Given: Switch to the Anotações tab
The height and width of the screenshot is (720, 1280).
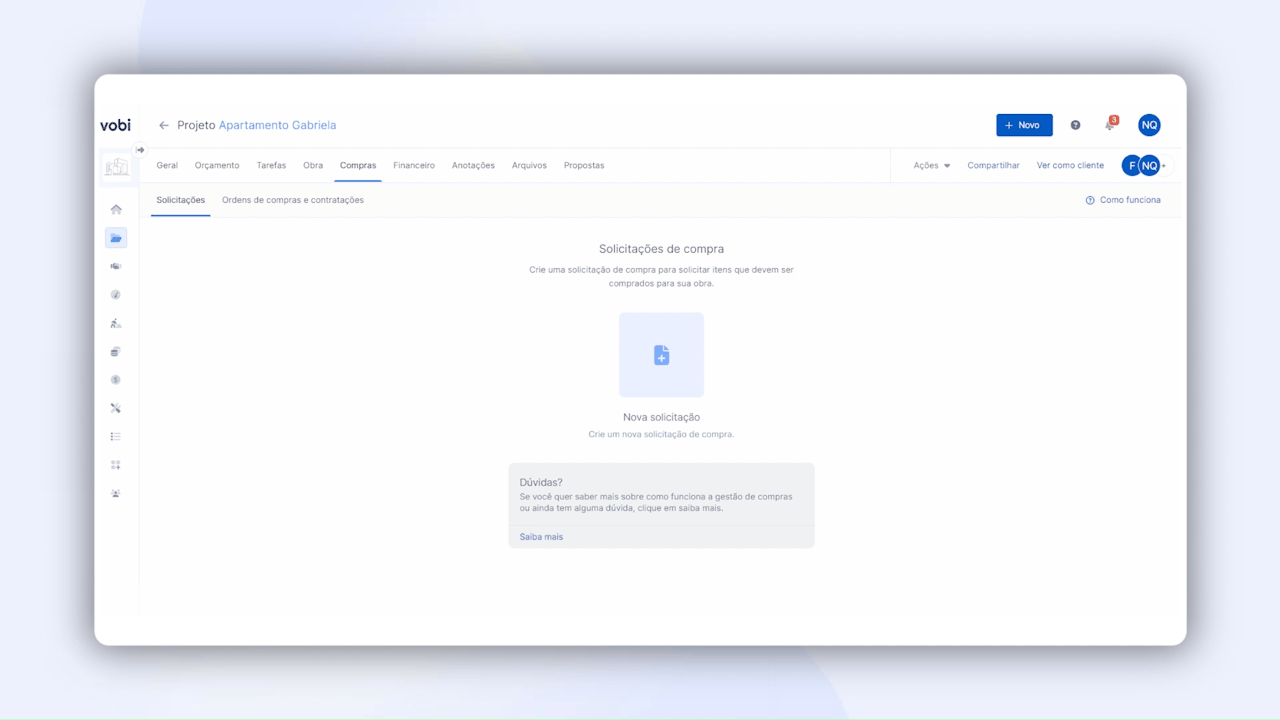Looking at the screenshot, I should [473, 165].
